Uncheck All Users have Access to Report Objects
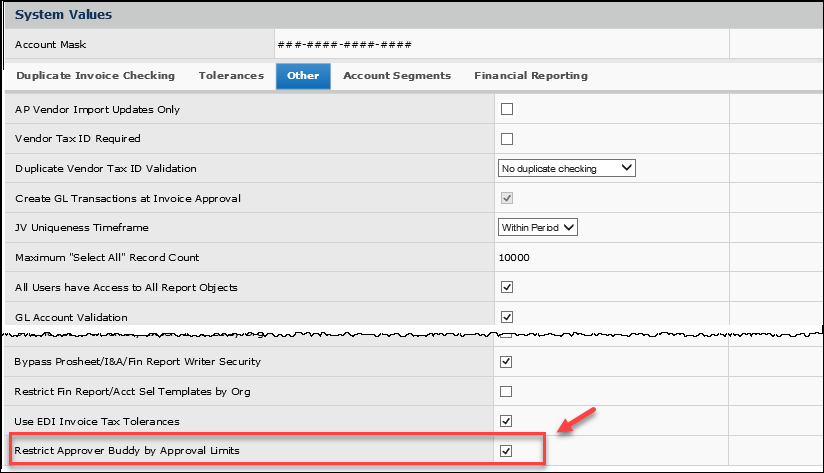 pos(506,287)
